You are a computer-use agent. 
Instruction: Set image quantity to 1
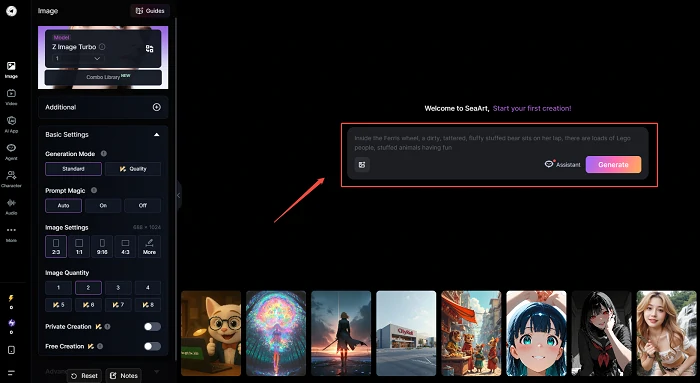tap(58, 287)
